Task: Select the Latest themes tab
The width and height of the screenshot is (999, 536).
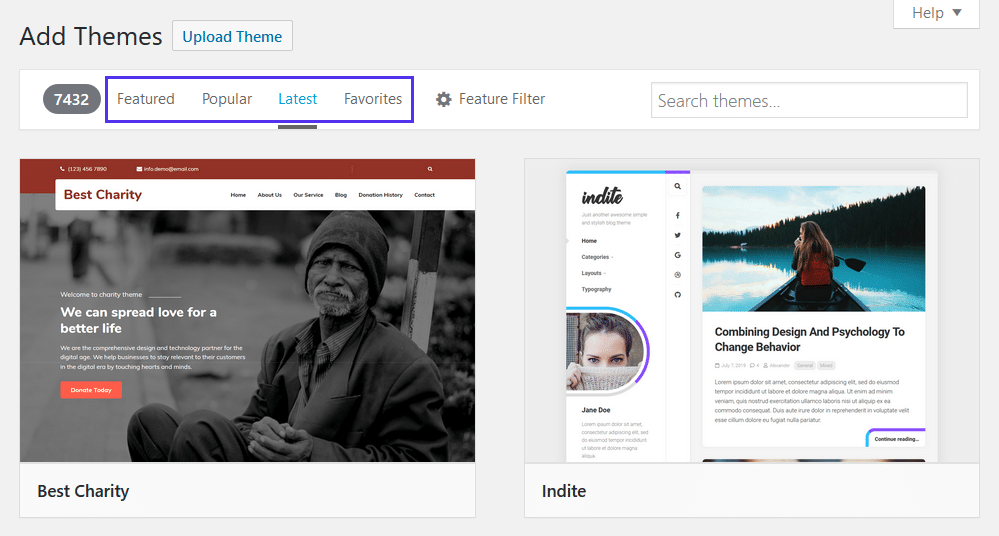Action: pos(298,99)
